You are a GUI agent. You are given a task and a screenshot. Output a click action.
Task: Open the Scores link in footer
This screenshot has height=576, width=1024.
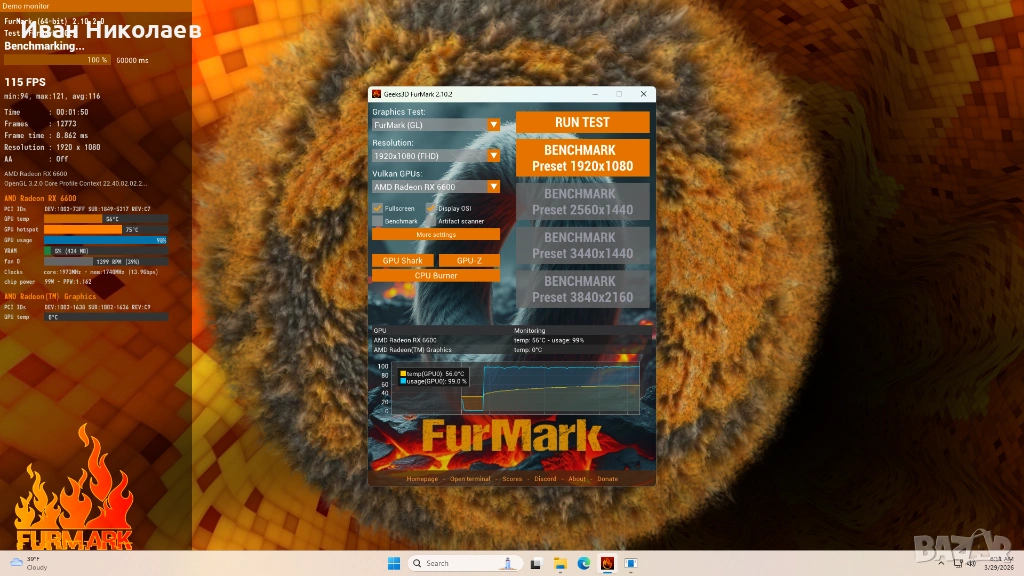[512, 479]
